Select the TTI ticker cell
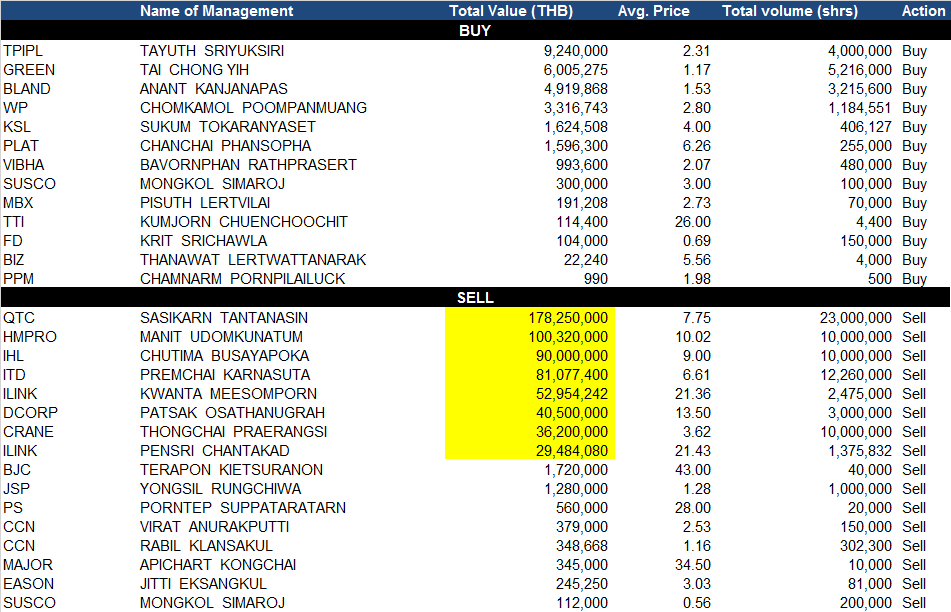The width and height of the screenshot is (951, 612). [13, 222]
